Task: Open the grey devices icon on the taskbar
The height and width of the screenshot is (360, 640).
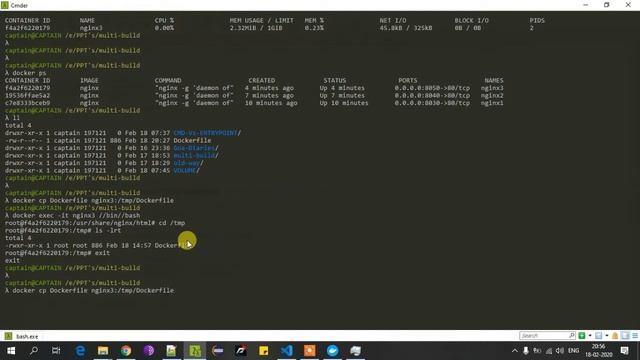Action: tap(356, 351)
